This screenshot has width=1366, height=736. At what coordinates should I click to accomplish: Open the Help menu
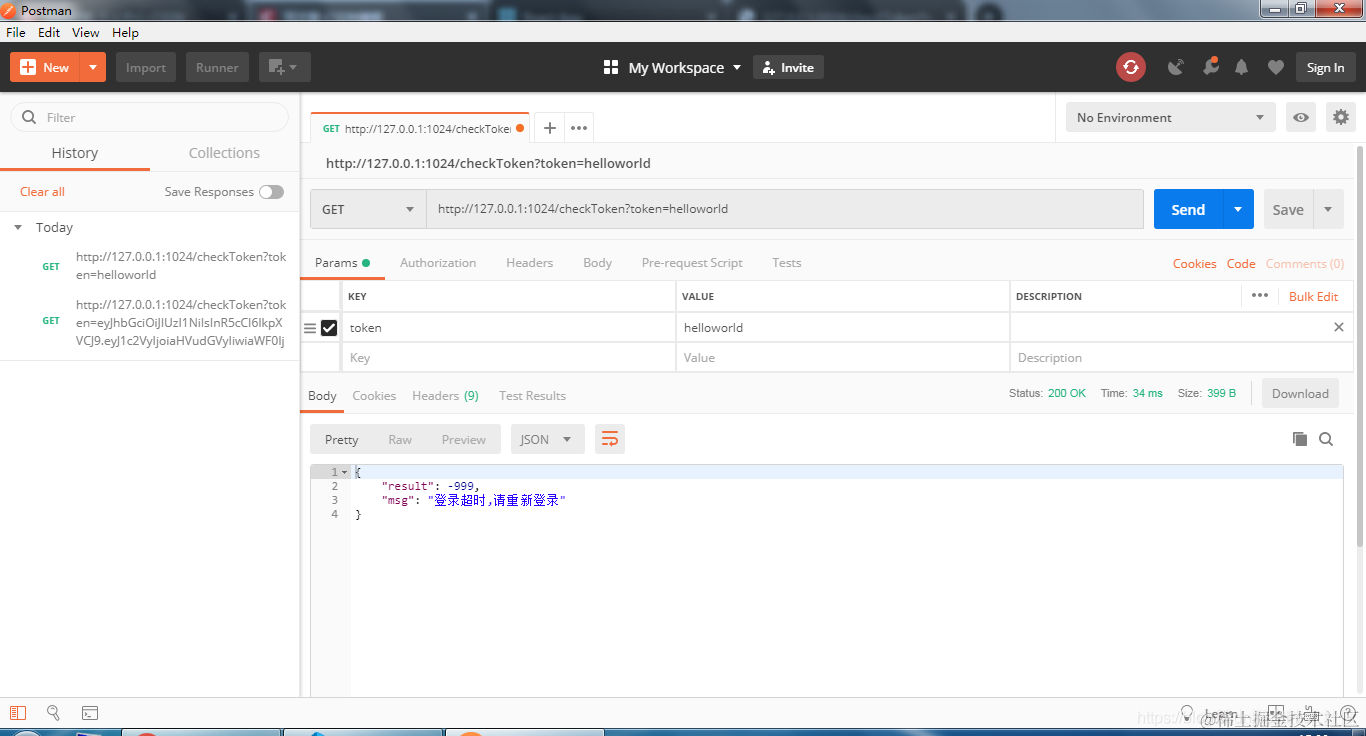click(x=125, y=32)
